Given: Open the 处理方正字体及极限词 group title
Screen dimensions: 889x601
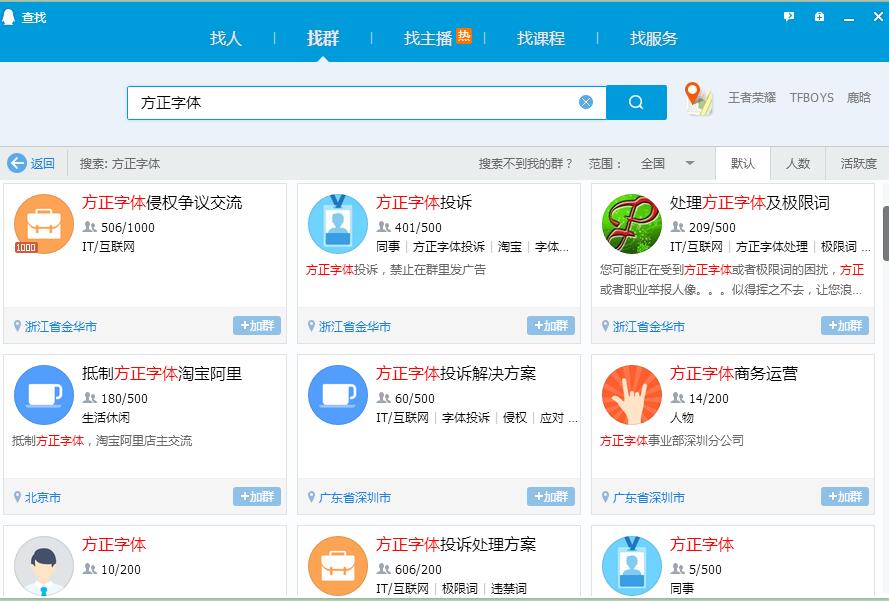Looking at the screenshot, I should point(750,202).
